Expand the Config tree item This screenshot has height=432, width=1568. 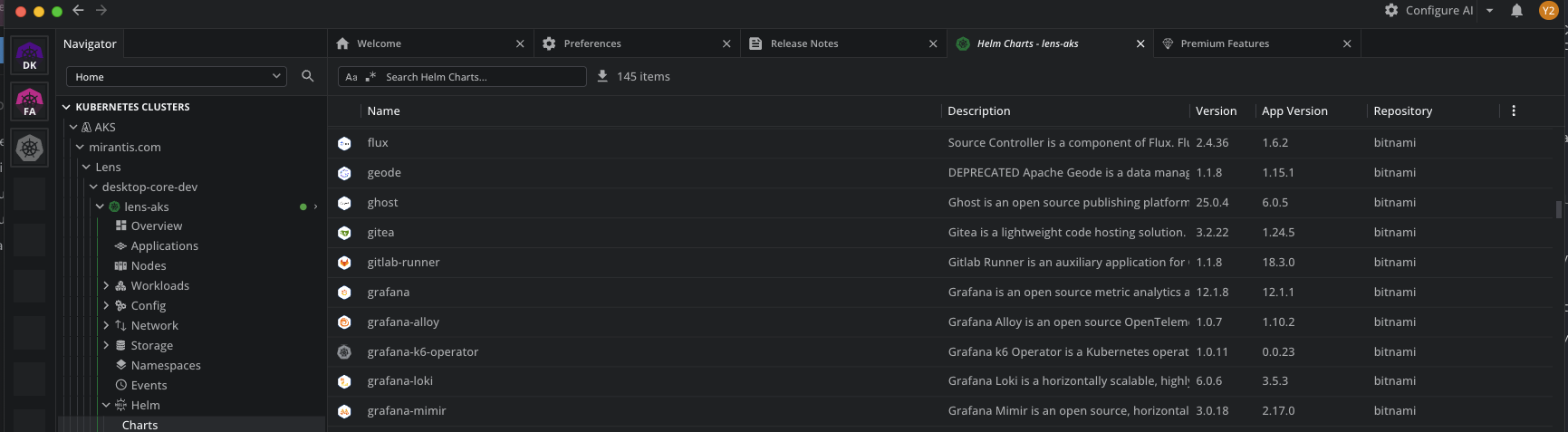pos(106,305)
